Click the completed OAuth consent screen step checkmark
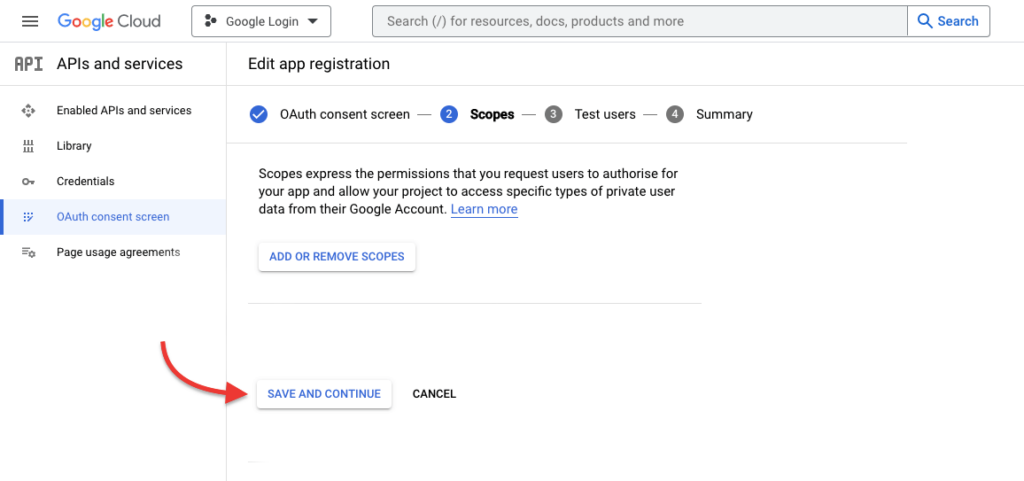This screenshot has height=481, width=1024. (x=258, y=114)
